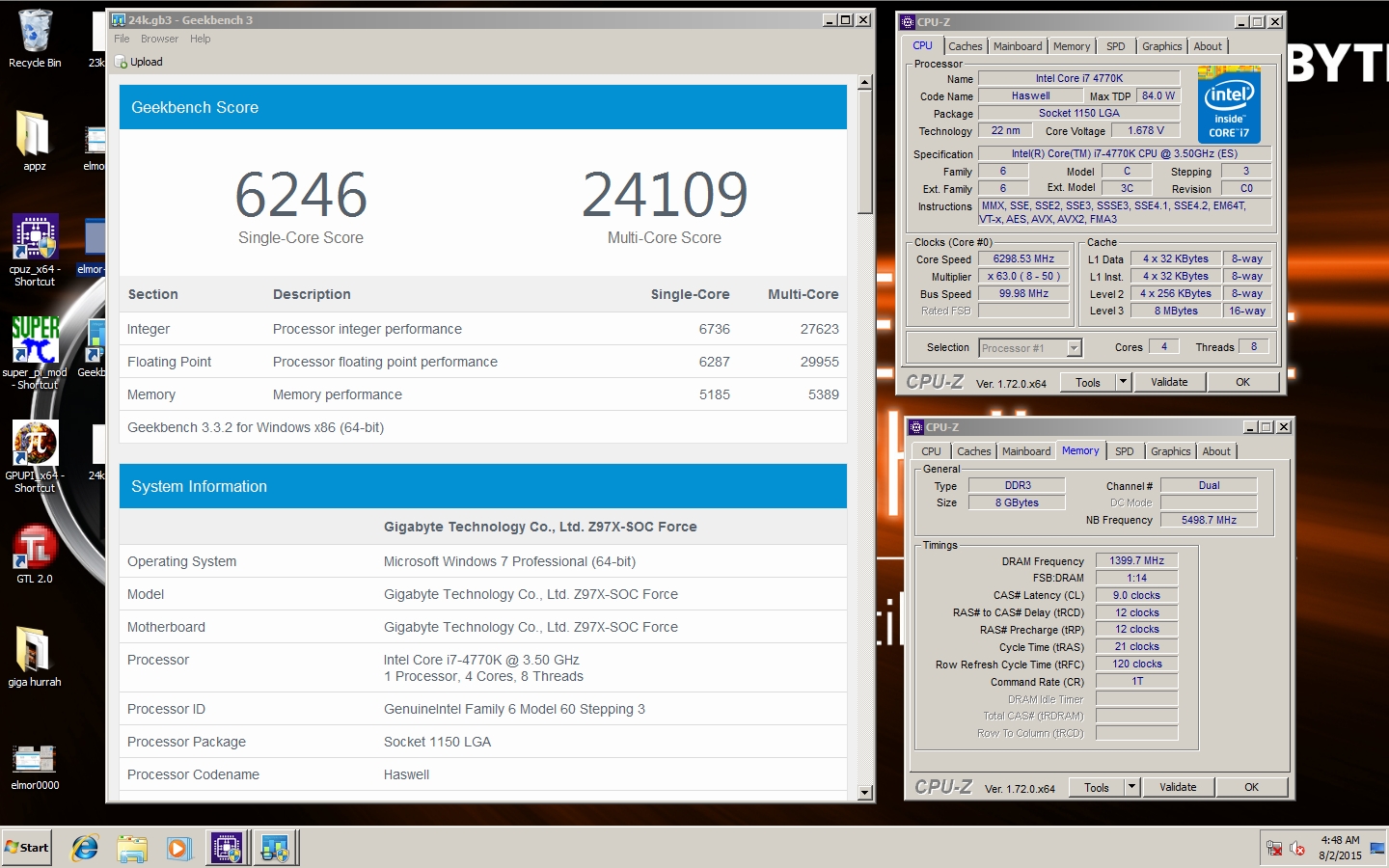Click the Intel Core i7 logo
The image size is (1389, 868).
point(1229,104)
